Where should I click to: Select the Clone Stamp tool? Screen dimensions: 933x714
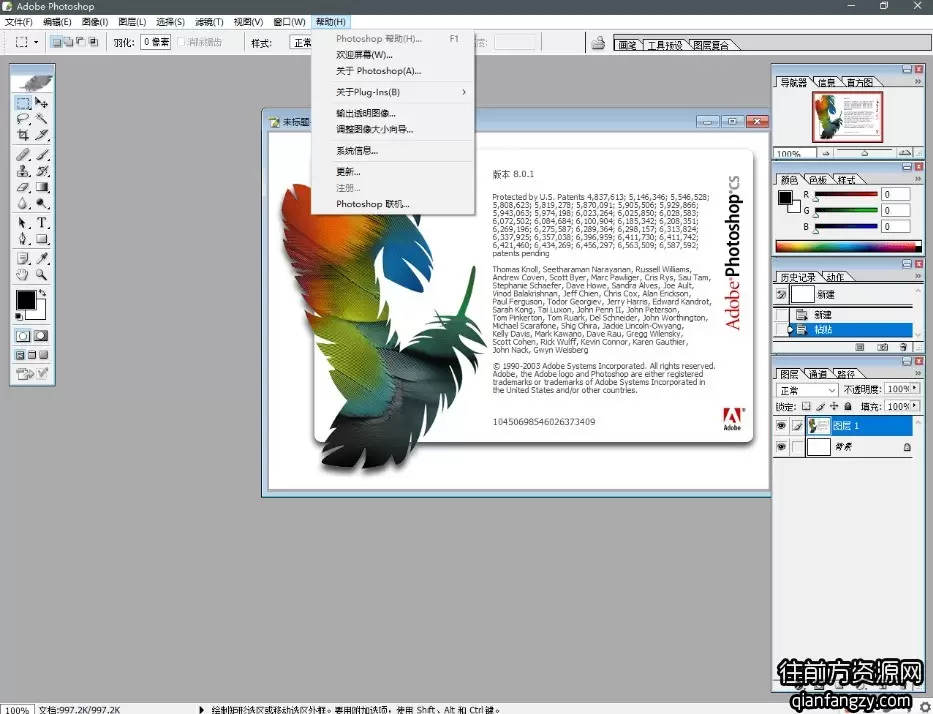23,171
